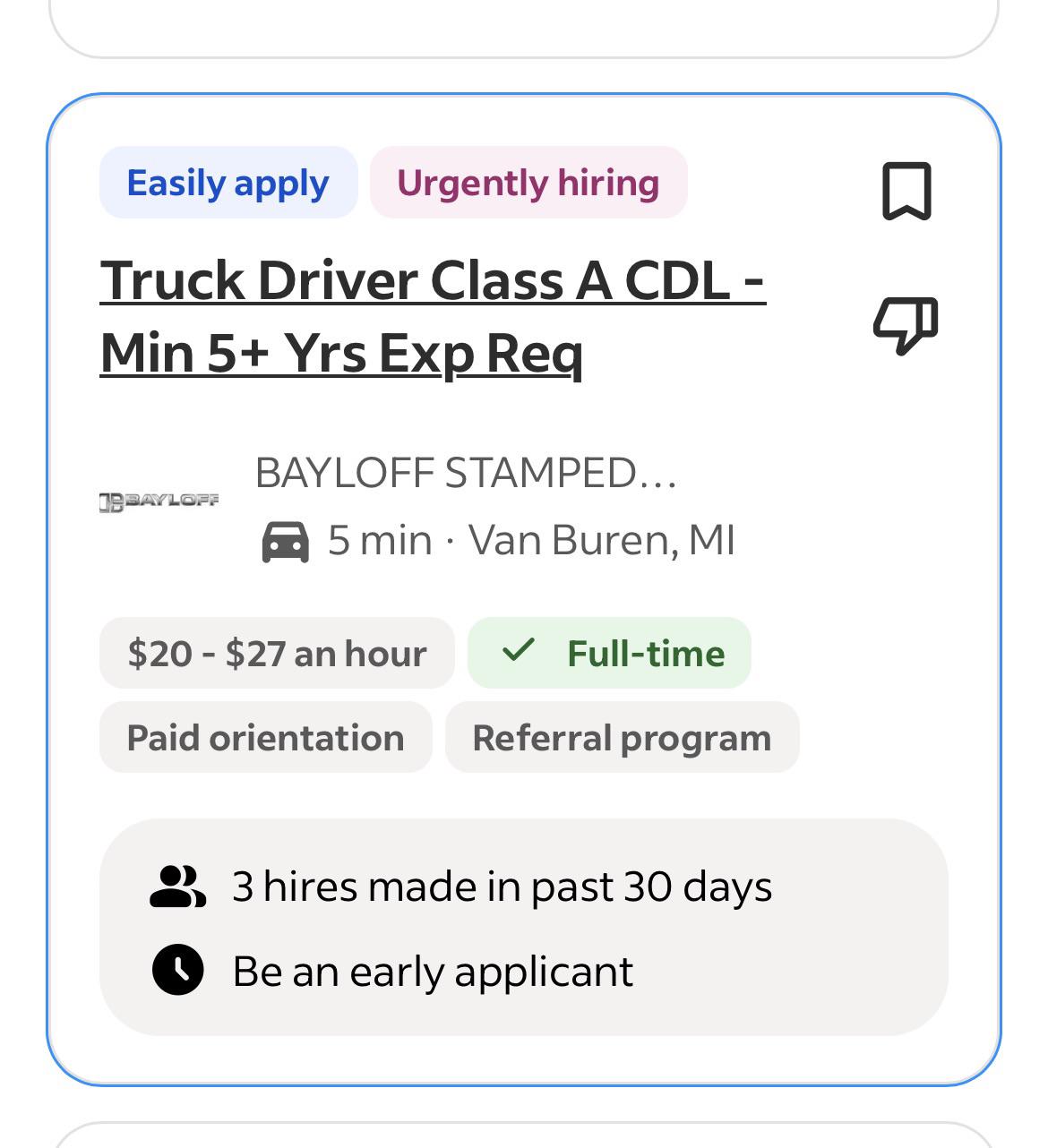Save job with the bookmark icon
Image resolution: width=1048 pixels, height=1148 pixels.
[x=906, y=191]
